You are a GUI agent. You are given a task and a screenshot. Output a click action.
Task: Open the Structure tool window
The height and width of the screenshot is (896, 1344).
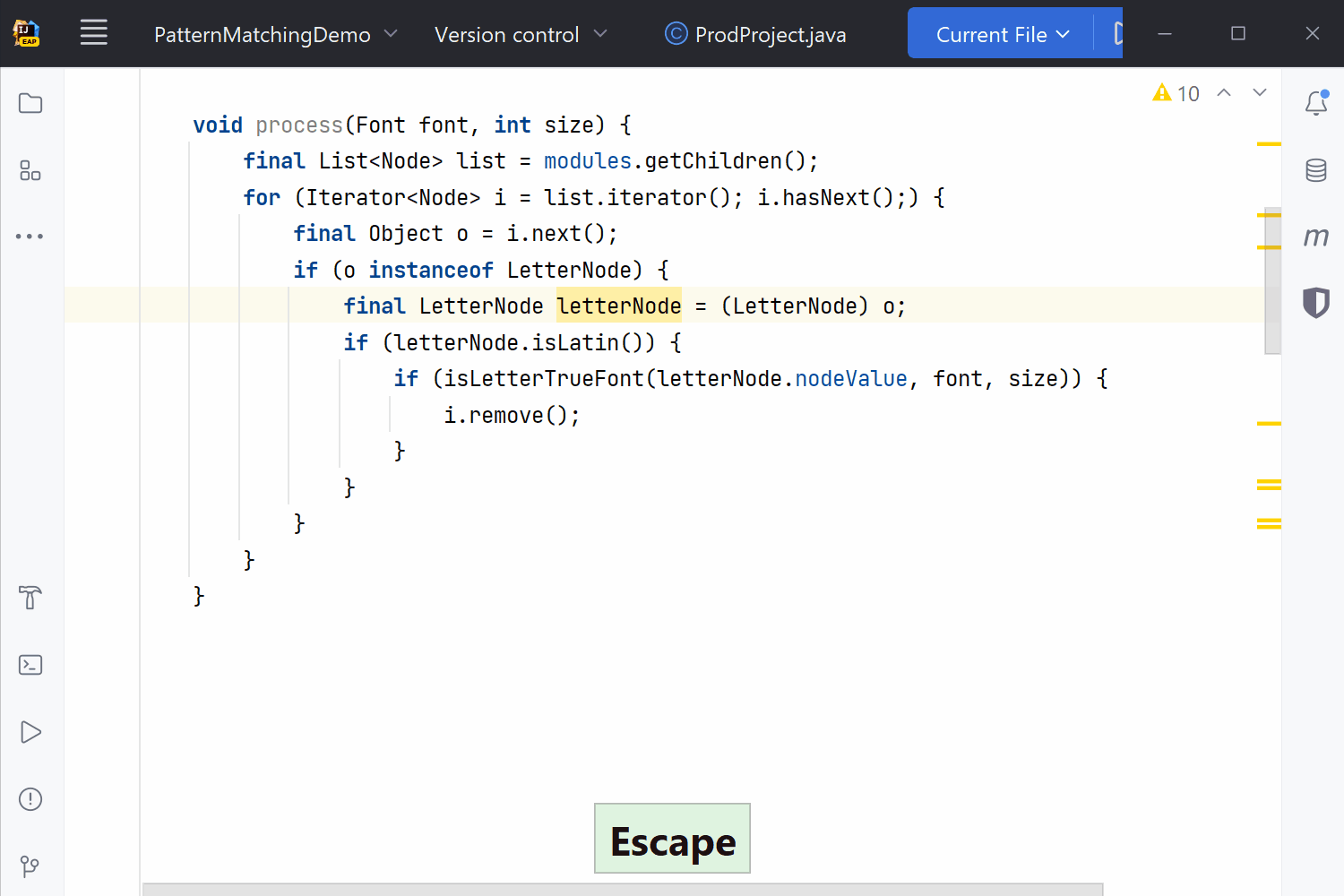[x=30, y=170]
